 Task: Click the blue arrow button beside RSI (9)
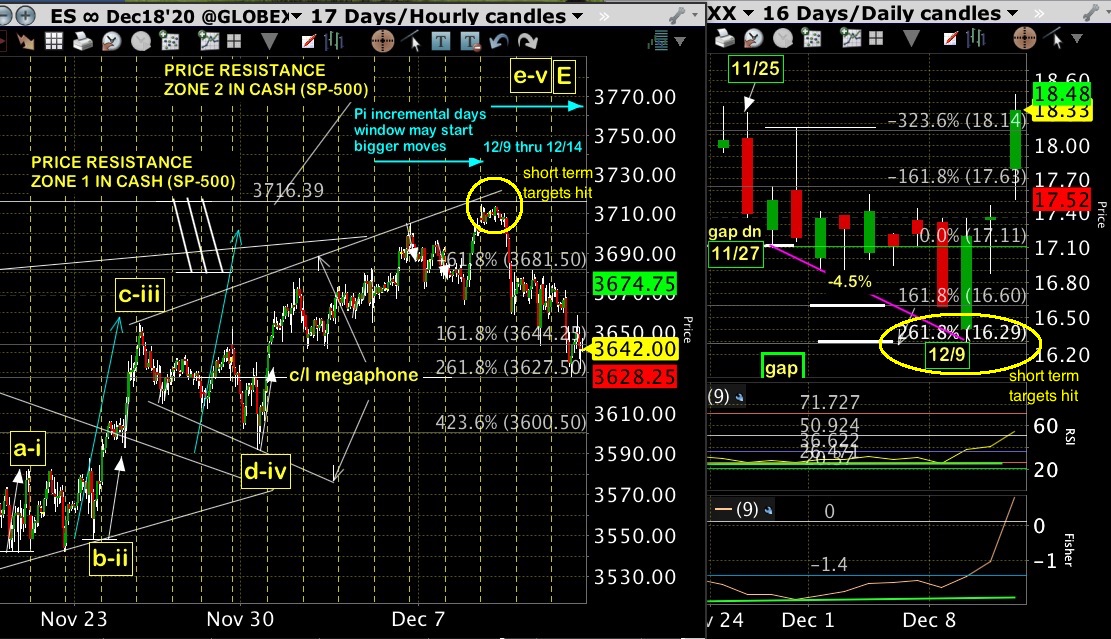coord(739,397)
